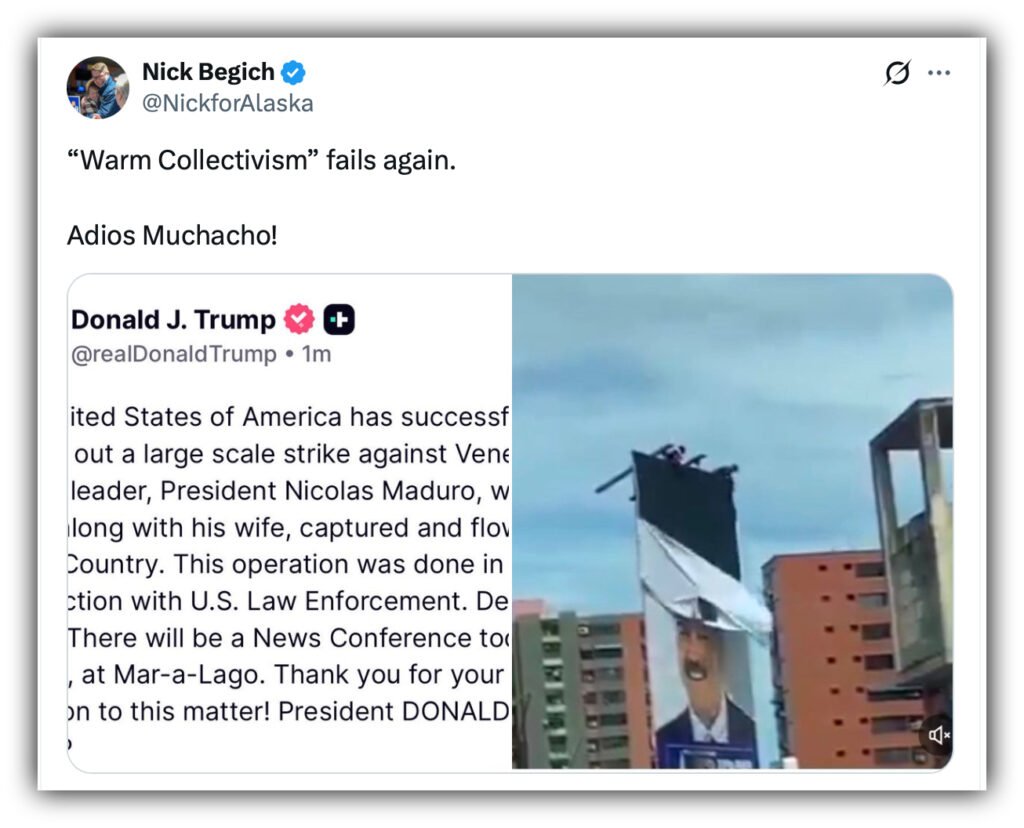Click the quoted post text about Venezuela strike
The width and height of the screenshot is (1024, 828).
coord(289,564)
